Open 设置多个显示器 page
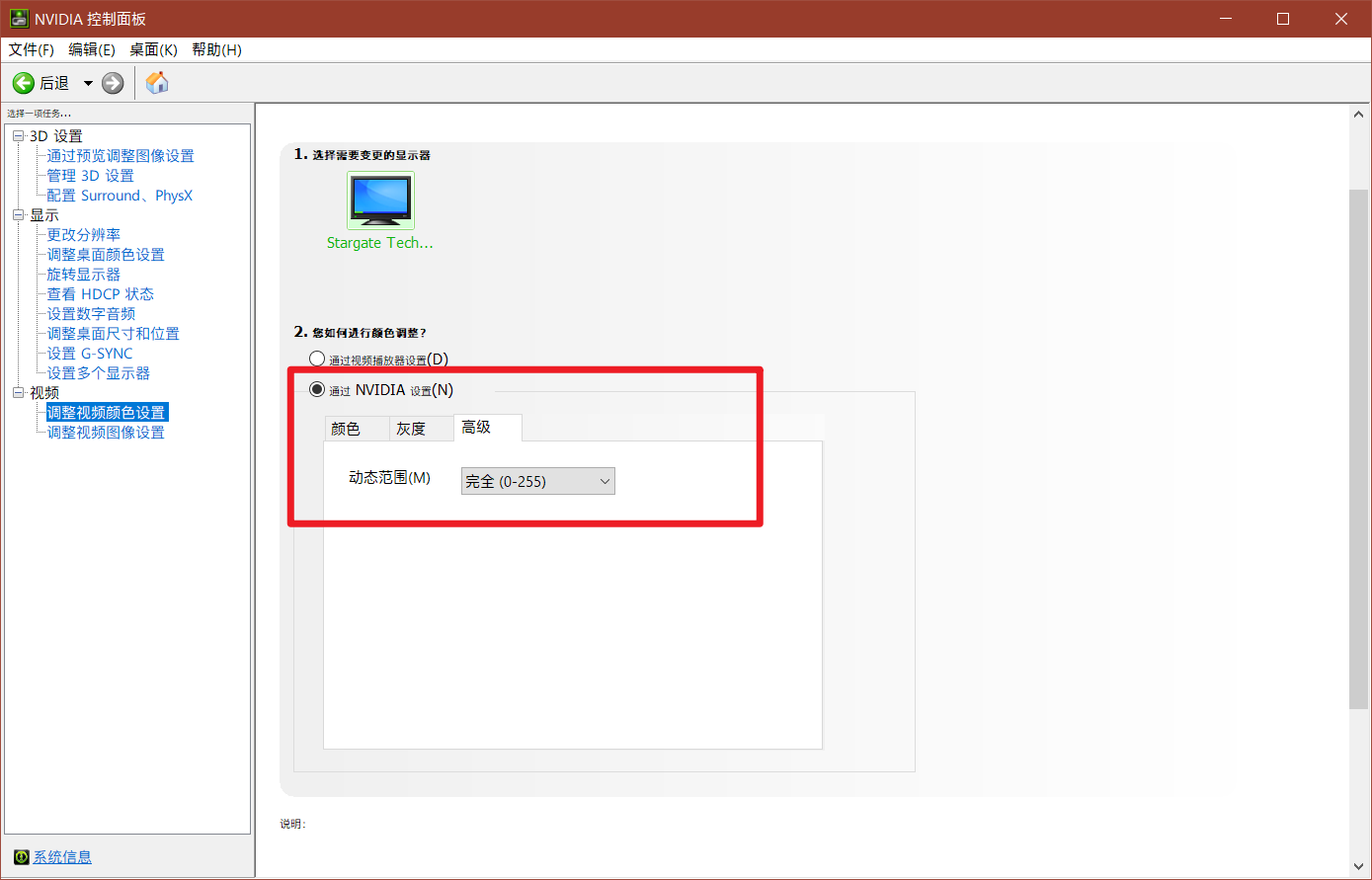Viewport: 1372px width, 880px height. (x=99, y=373)
